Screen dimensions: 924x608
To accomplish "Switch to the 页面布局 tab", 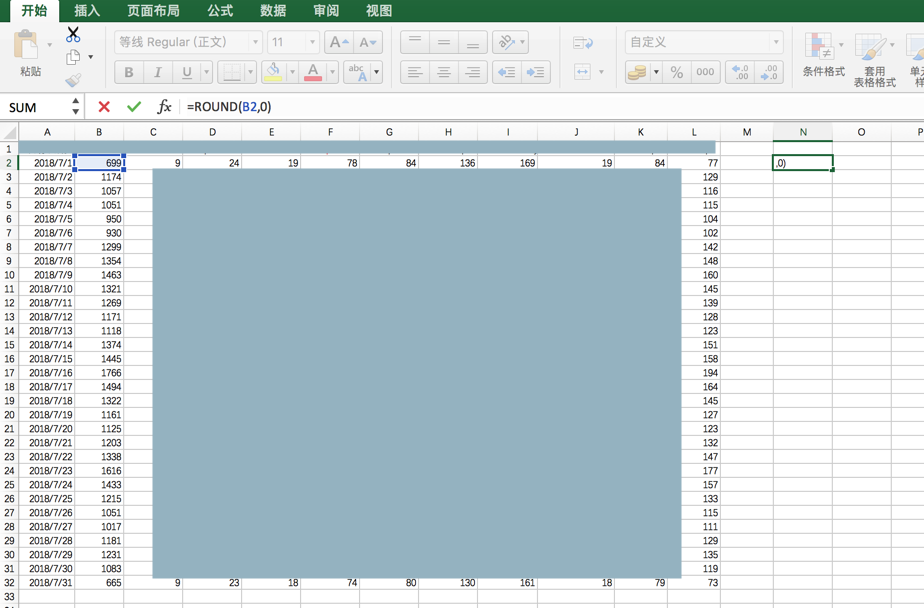I will click(153, 11).
